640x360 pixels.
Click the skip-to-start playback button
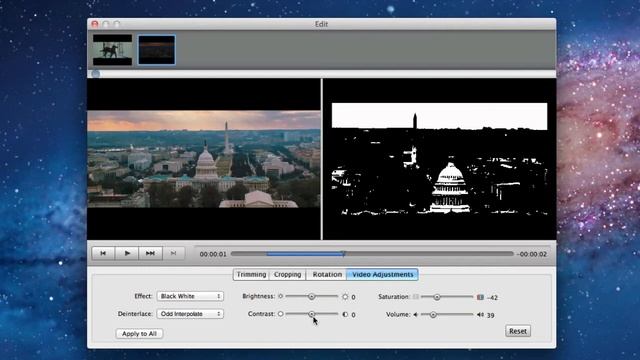click(103, 253)
